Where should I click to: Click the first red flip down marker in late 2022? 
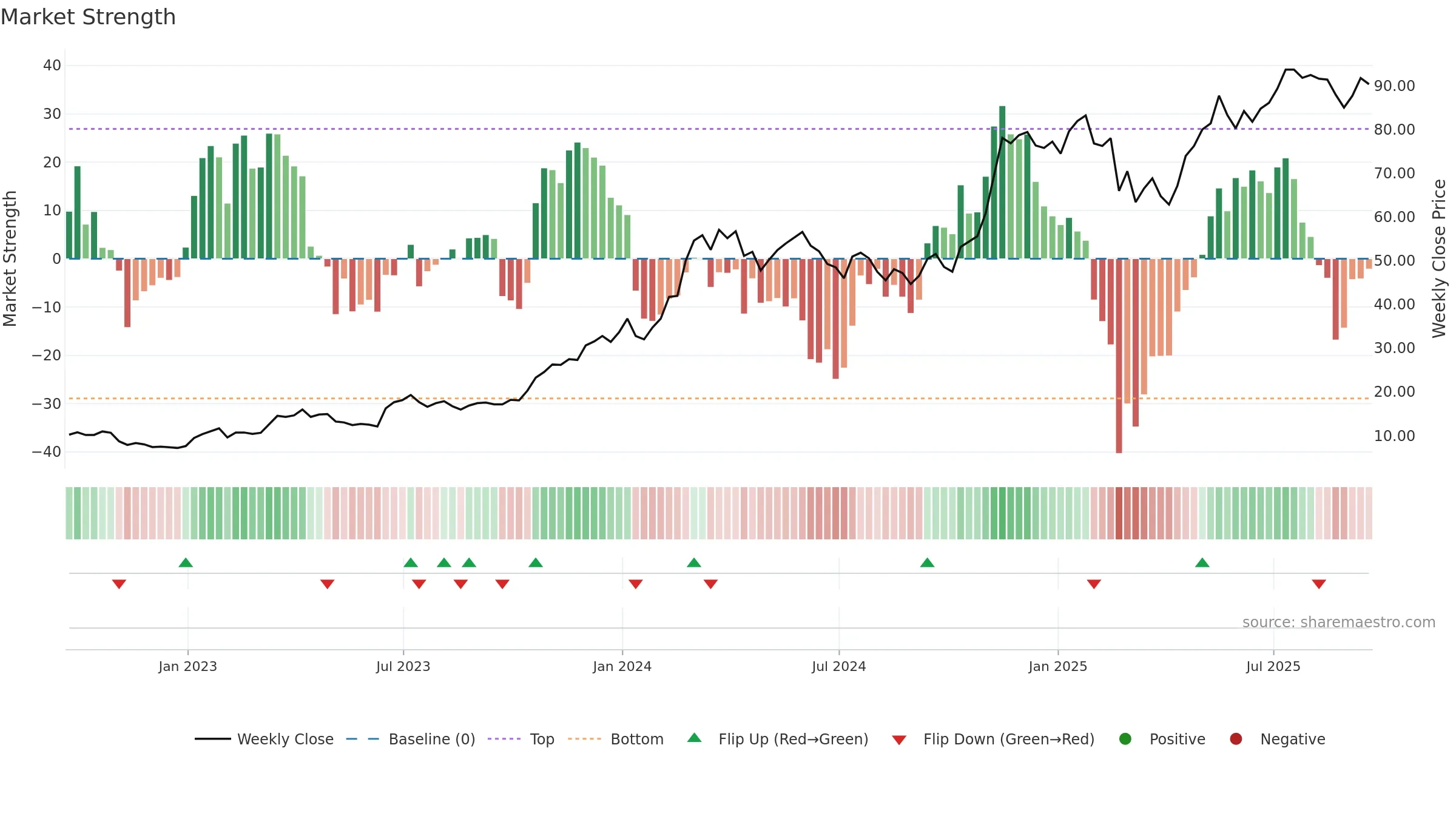point(119,584)
